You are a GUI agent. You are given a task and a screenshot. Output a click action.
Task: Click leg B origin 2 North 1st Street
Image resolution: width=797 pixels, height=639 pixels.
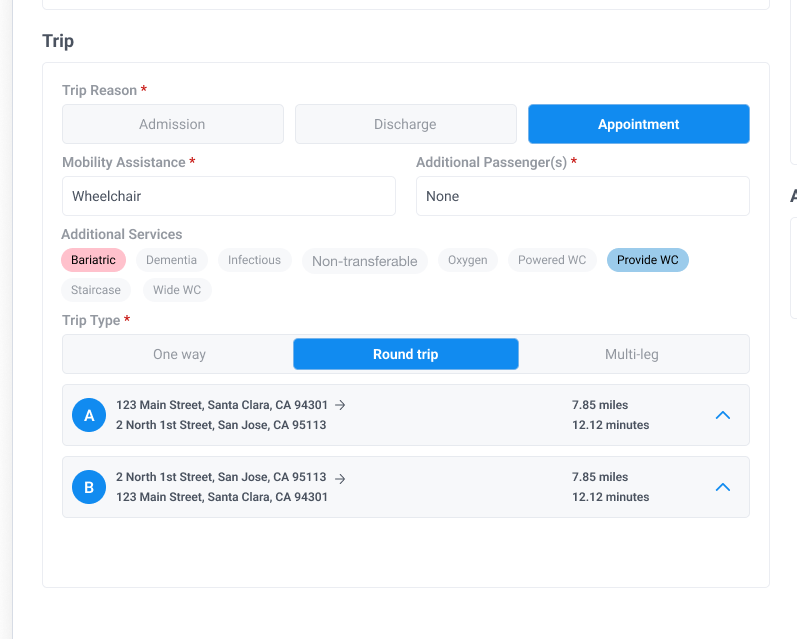pos(221,477)
